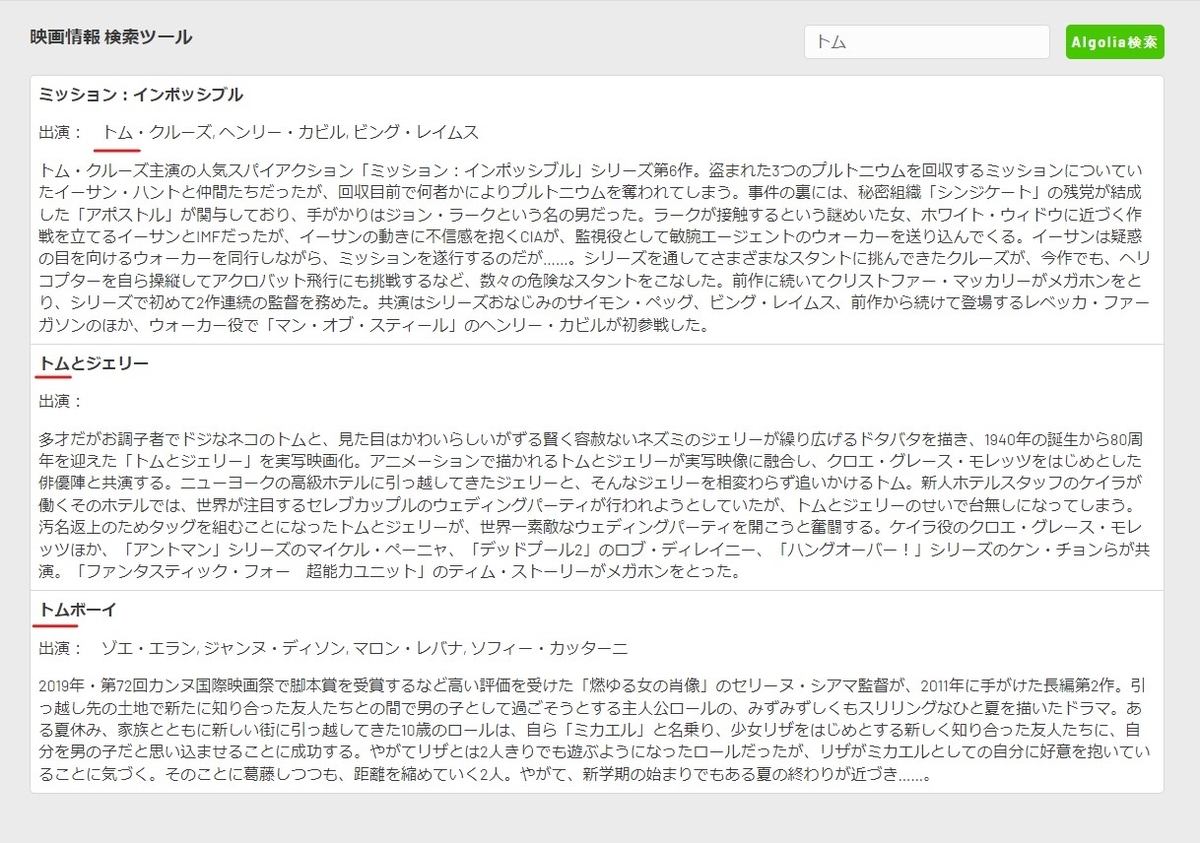Click cast name ヘンリー・カビル
1200x843 pixels.
pyautogui.click(x=282, y=132)
